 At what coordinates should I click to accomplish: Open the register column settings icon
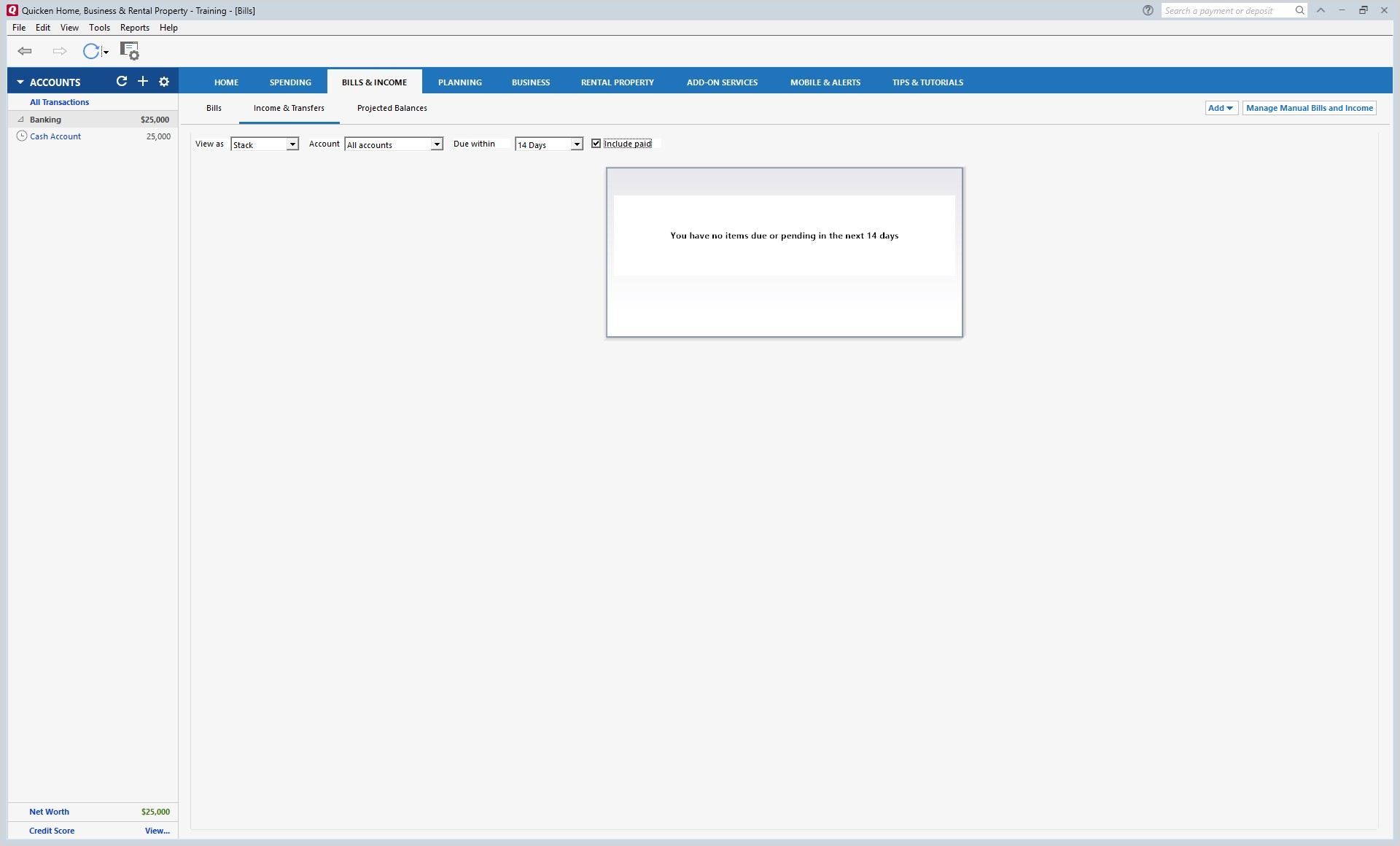pyautogui.click(x=129, y=51)
